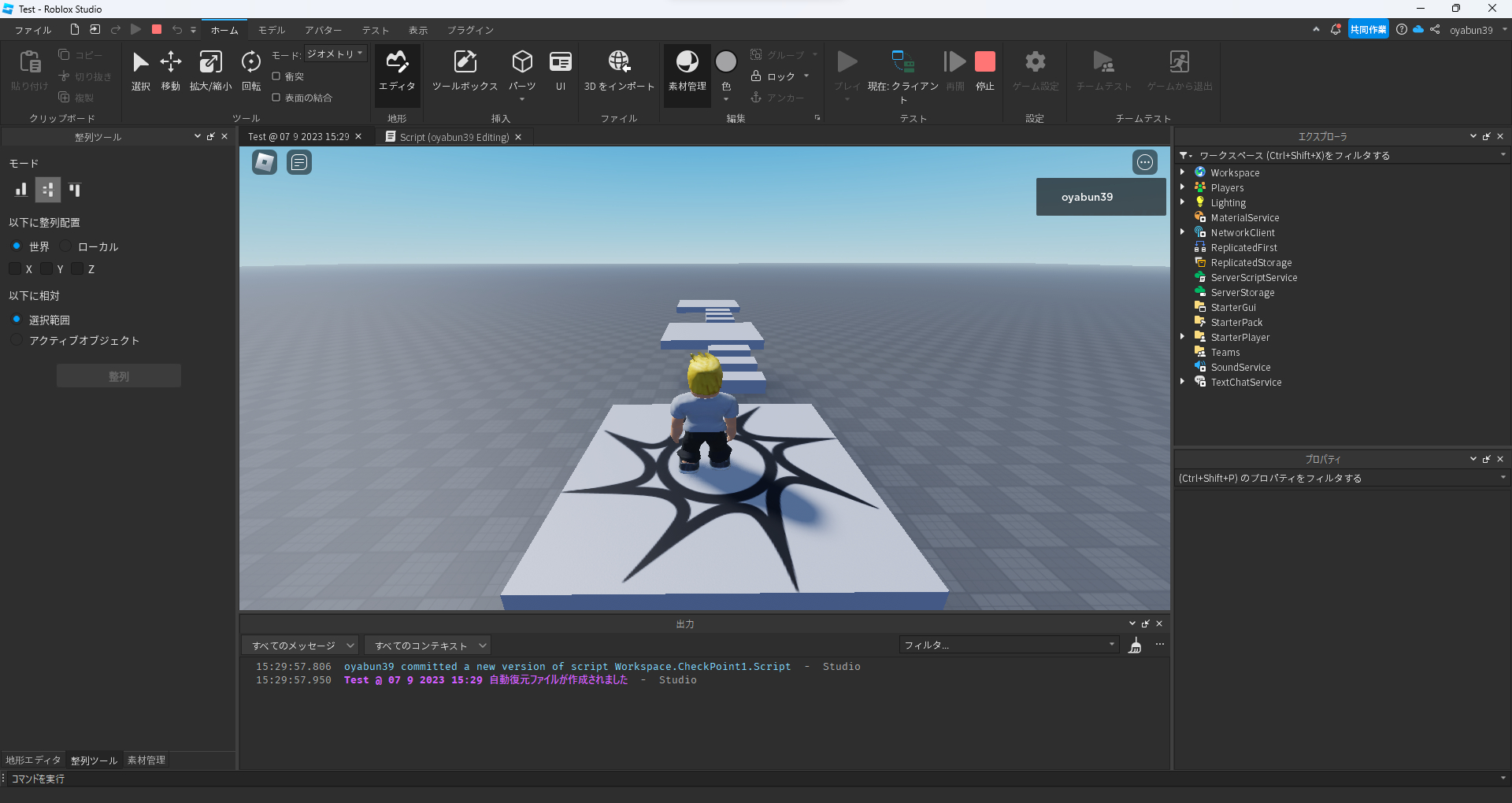Switch to the アバター (Avatar) ribbon tab
The height and width of the screenshot is (803, 1512).
point(323,30)
